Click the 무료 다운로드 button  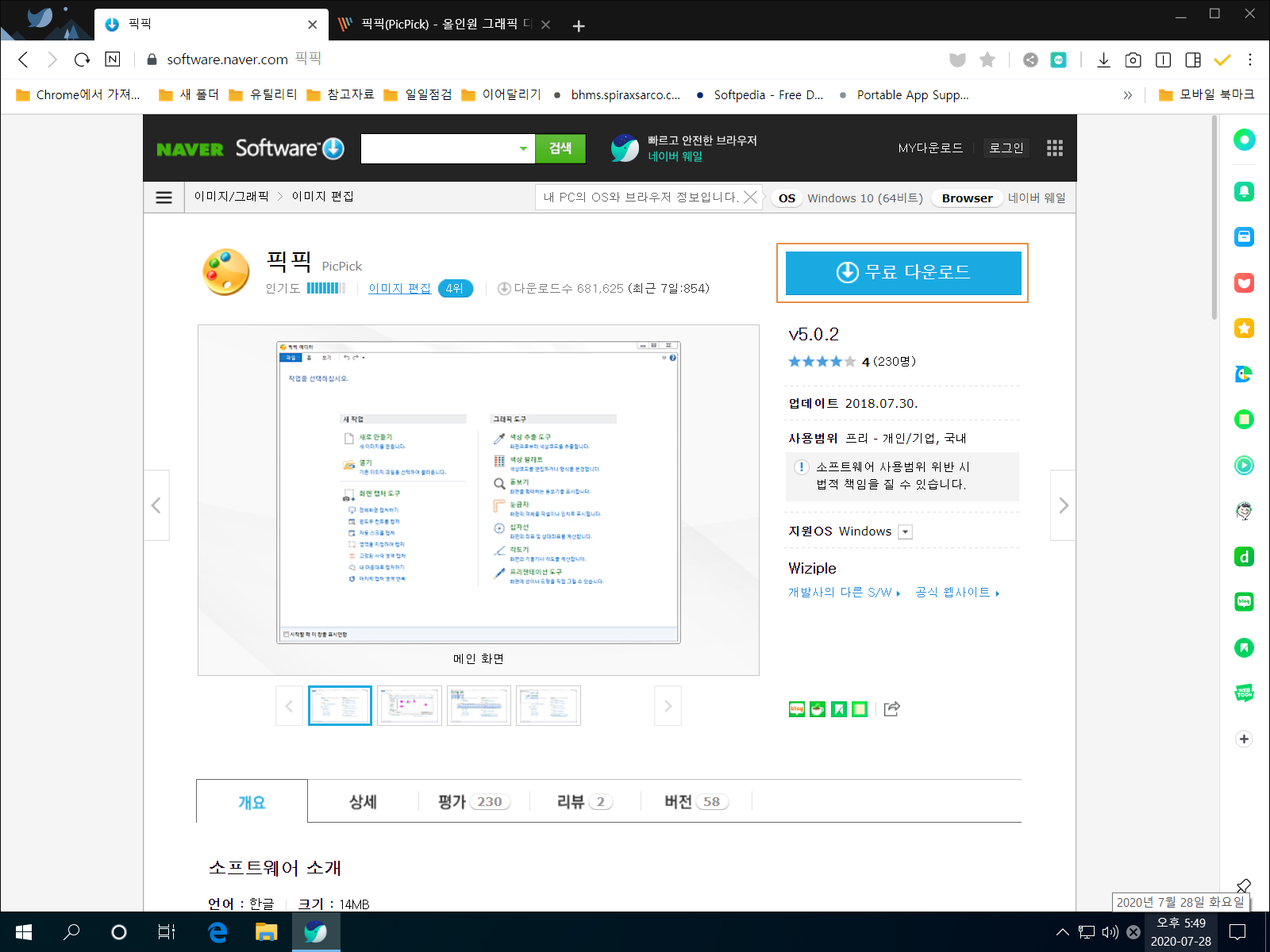tap(903, 273)
